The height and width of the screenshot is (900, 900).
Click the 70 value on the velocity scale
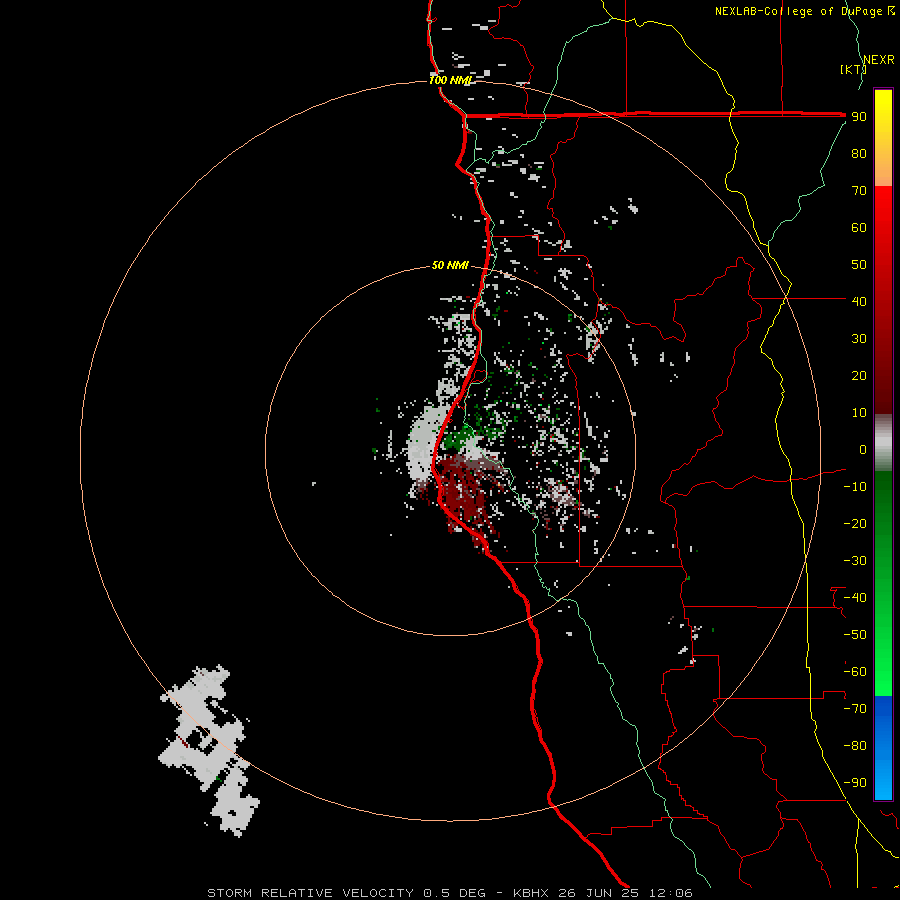click(x=859, y=191)
